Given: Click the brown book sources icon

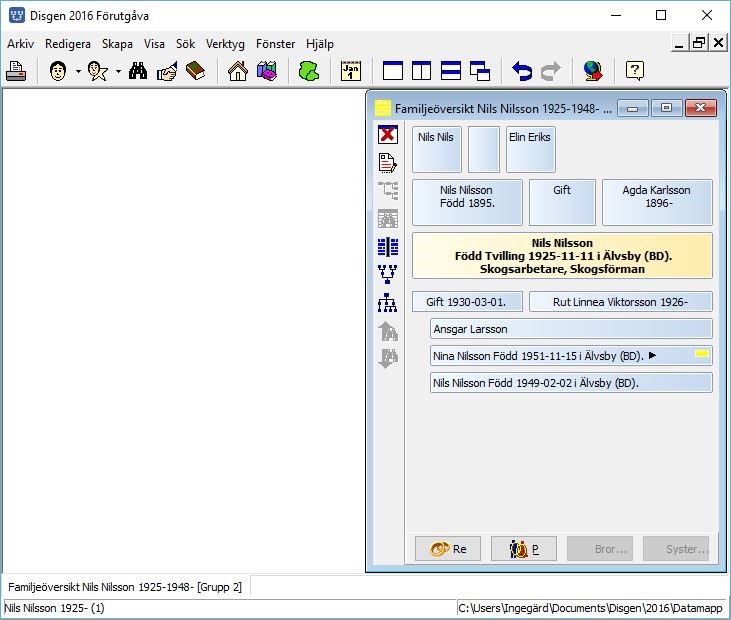Looking at the screenshot, I should pos(195,71).
